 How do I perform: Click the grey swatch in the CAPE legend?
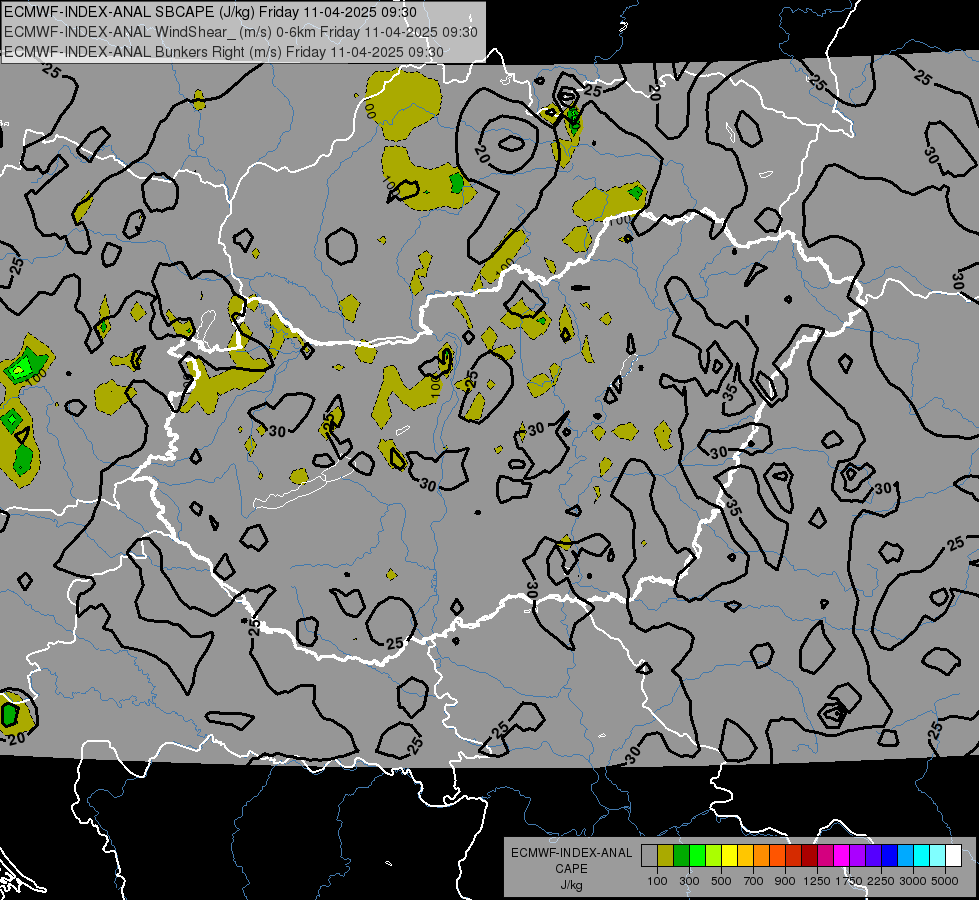tap(649, 856)
